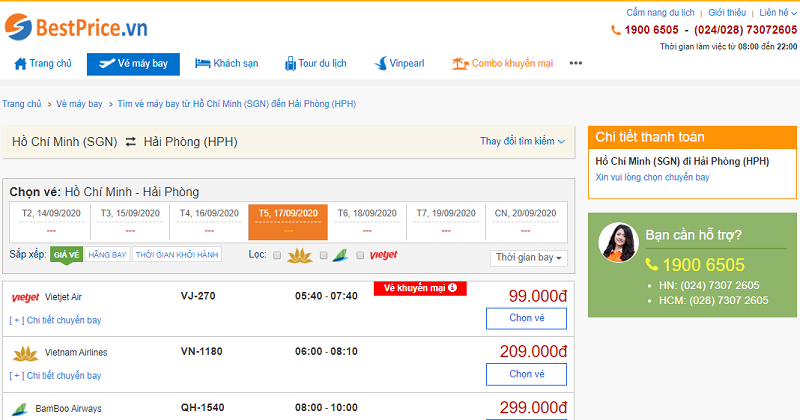Click the flight code VN-1180
This screenshot has width=800, height=420.
pos(202,352)
